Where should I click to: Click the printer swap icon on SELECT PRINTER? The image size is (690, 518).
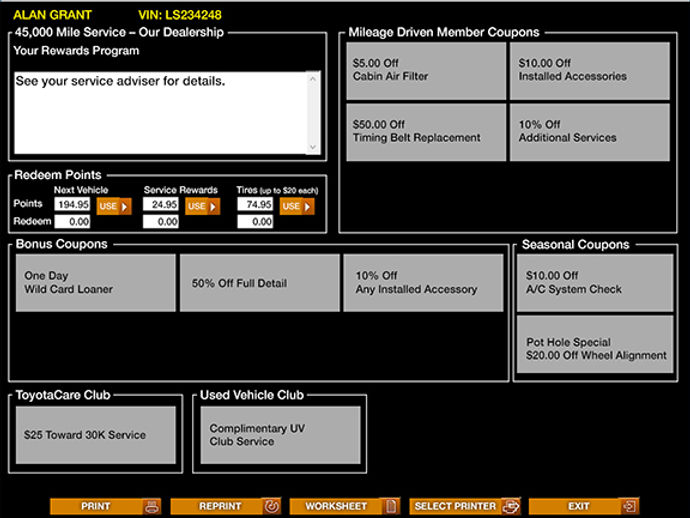511,506
